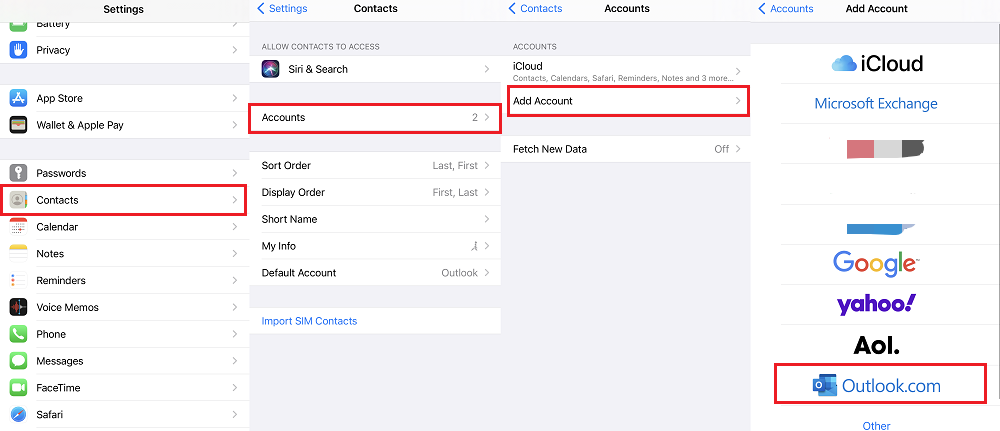Tap the green Messages icon

pos(18,361)
